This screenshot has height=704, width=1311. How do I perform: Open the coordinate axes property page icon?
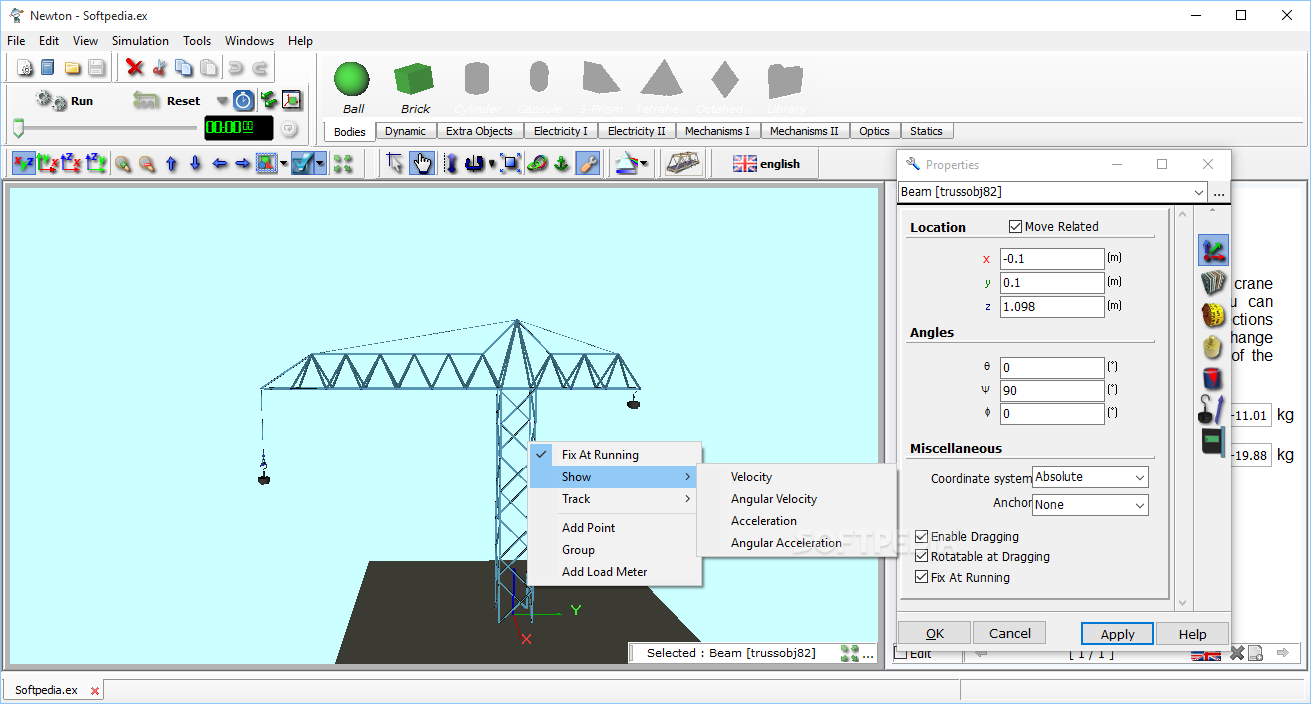coord(1213,250)
